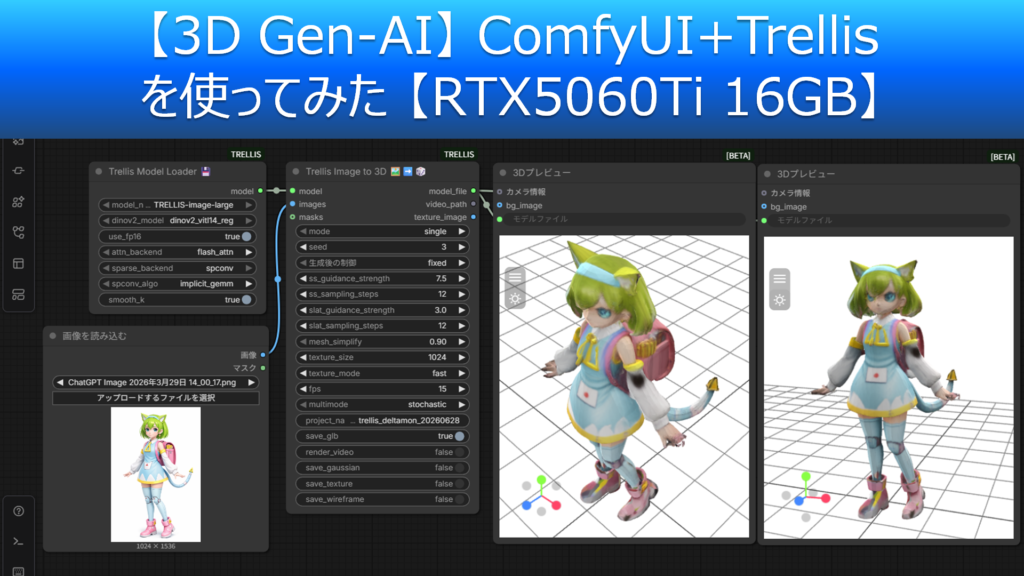Toggle use_fp16 switch
The height and width of the screenshot is (576, 1024).
pyautogui.click(x=247, y=236)
